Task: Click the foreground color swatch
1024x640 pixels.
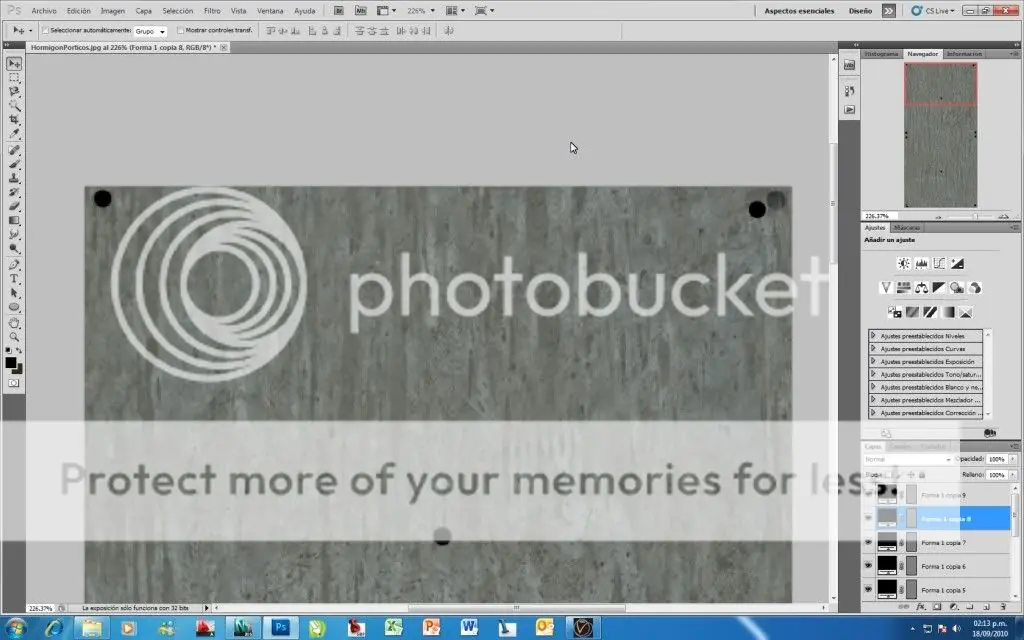Action: pos(10,362)
